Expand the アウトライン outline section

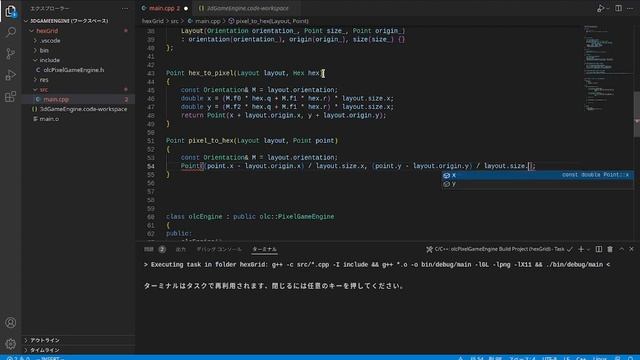pos(78,340)
